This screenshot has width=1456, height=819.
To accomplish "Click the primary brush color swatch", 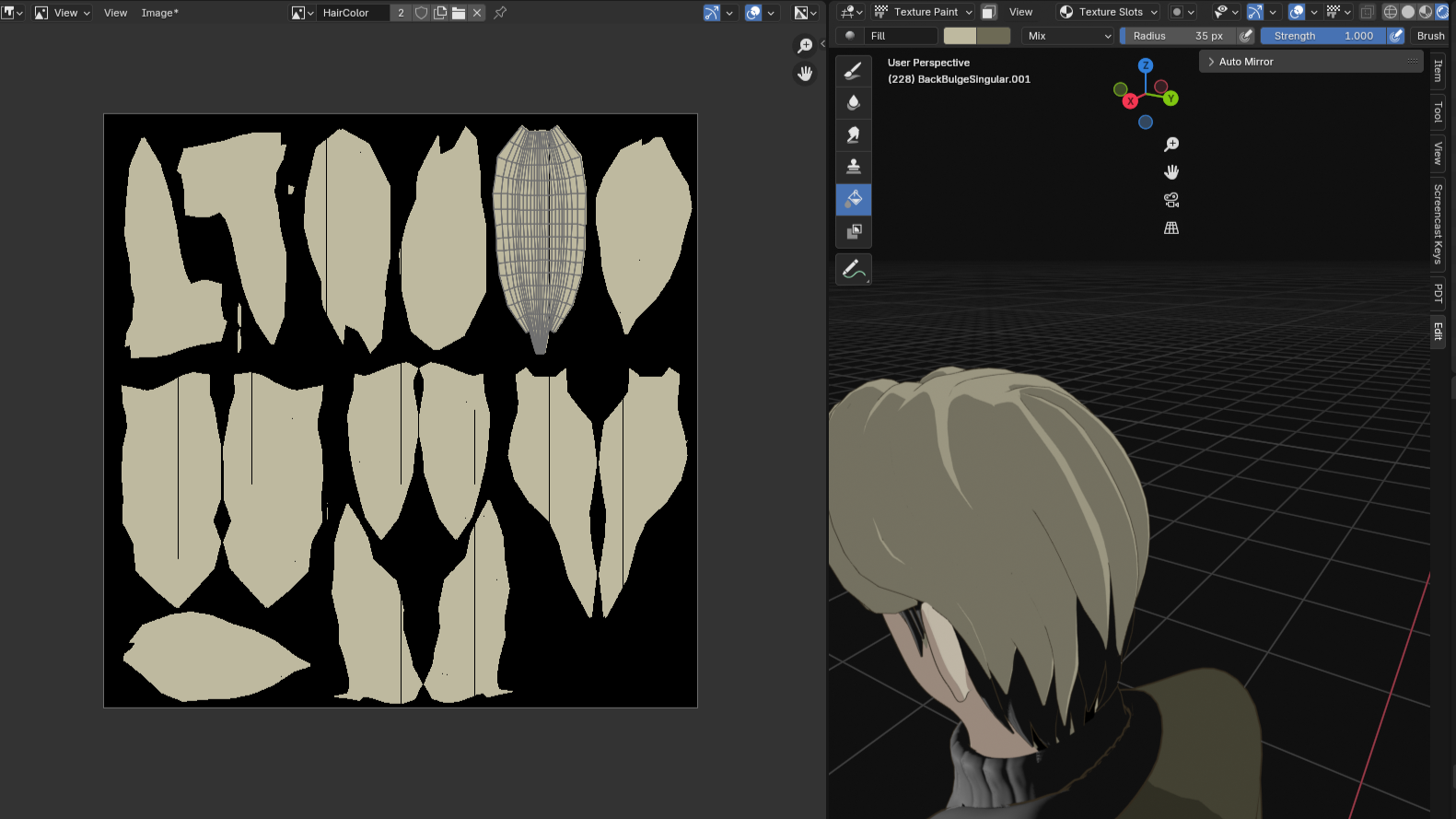I will [960, 36].
